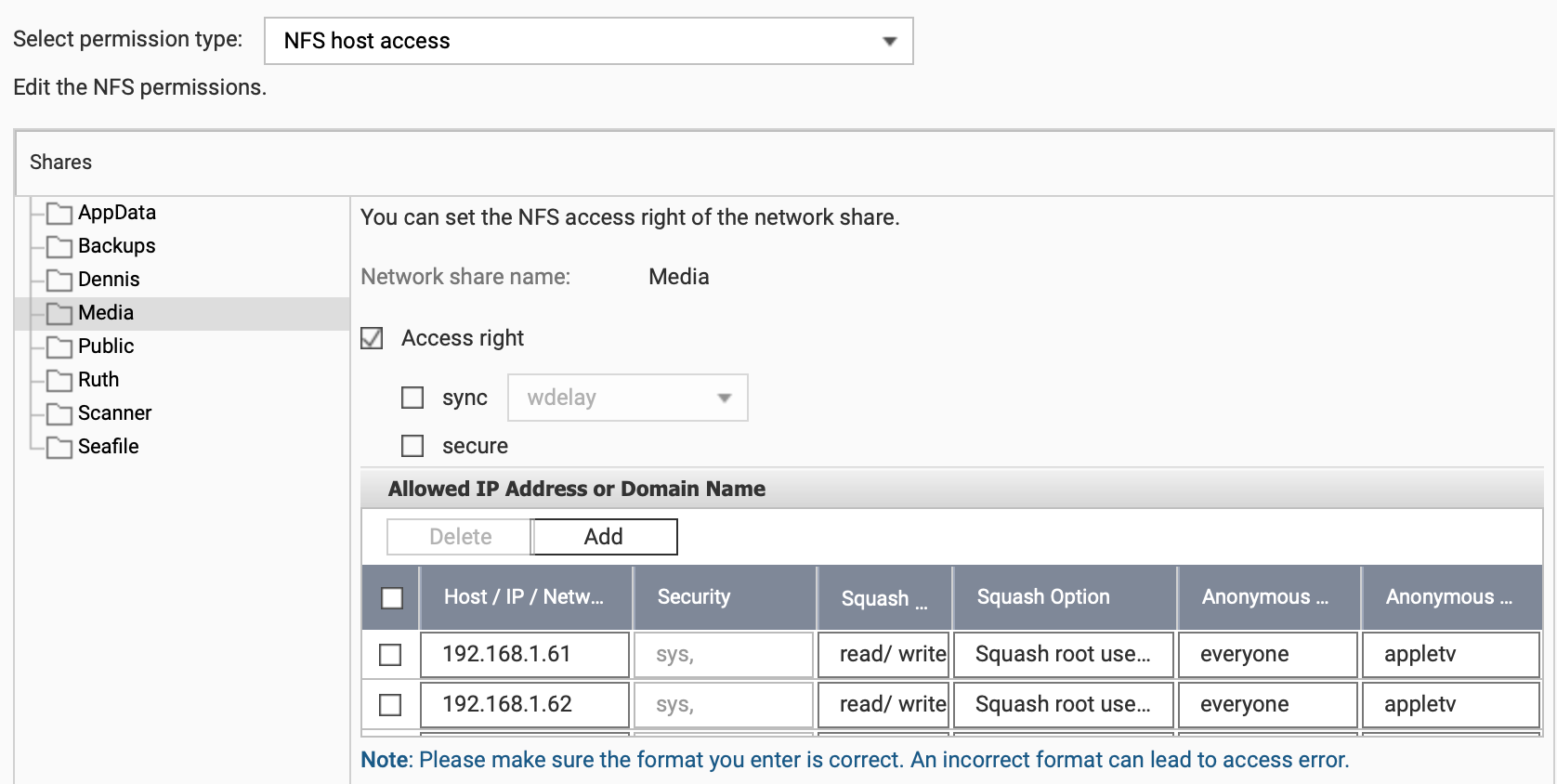Screen dimensions: 1557x784
Task: Open the permission type dropdown
Action: 589,41
